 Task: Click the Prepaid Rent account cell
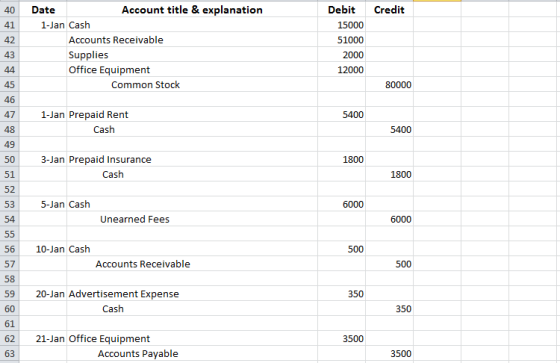click(192, 115)
